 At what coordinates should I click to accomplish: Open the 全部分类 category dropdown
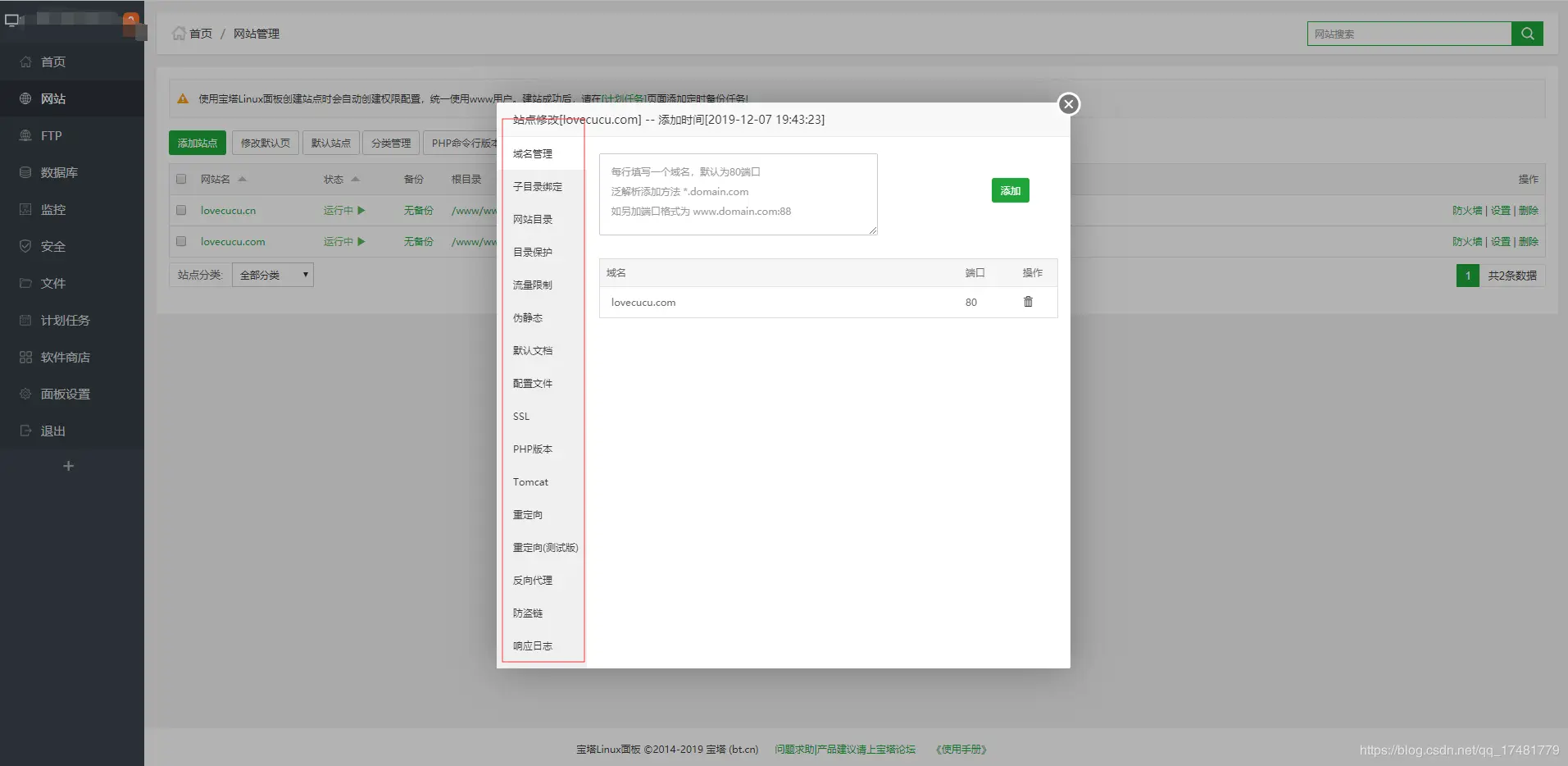(272, 274)
